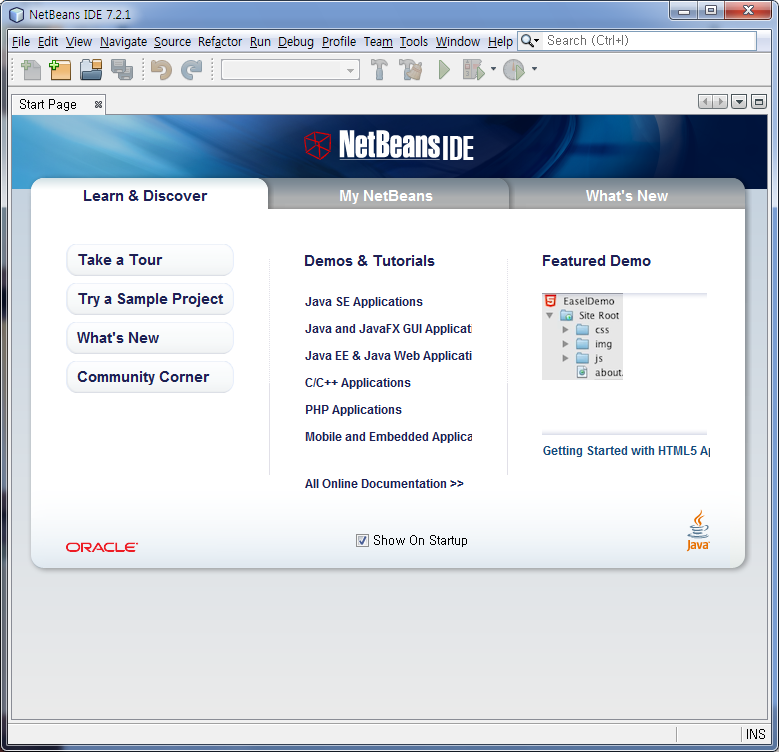779x752 pixels.
Task: Click the scroll documents right arrow
Action: tap(720, 102)
